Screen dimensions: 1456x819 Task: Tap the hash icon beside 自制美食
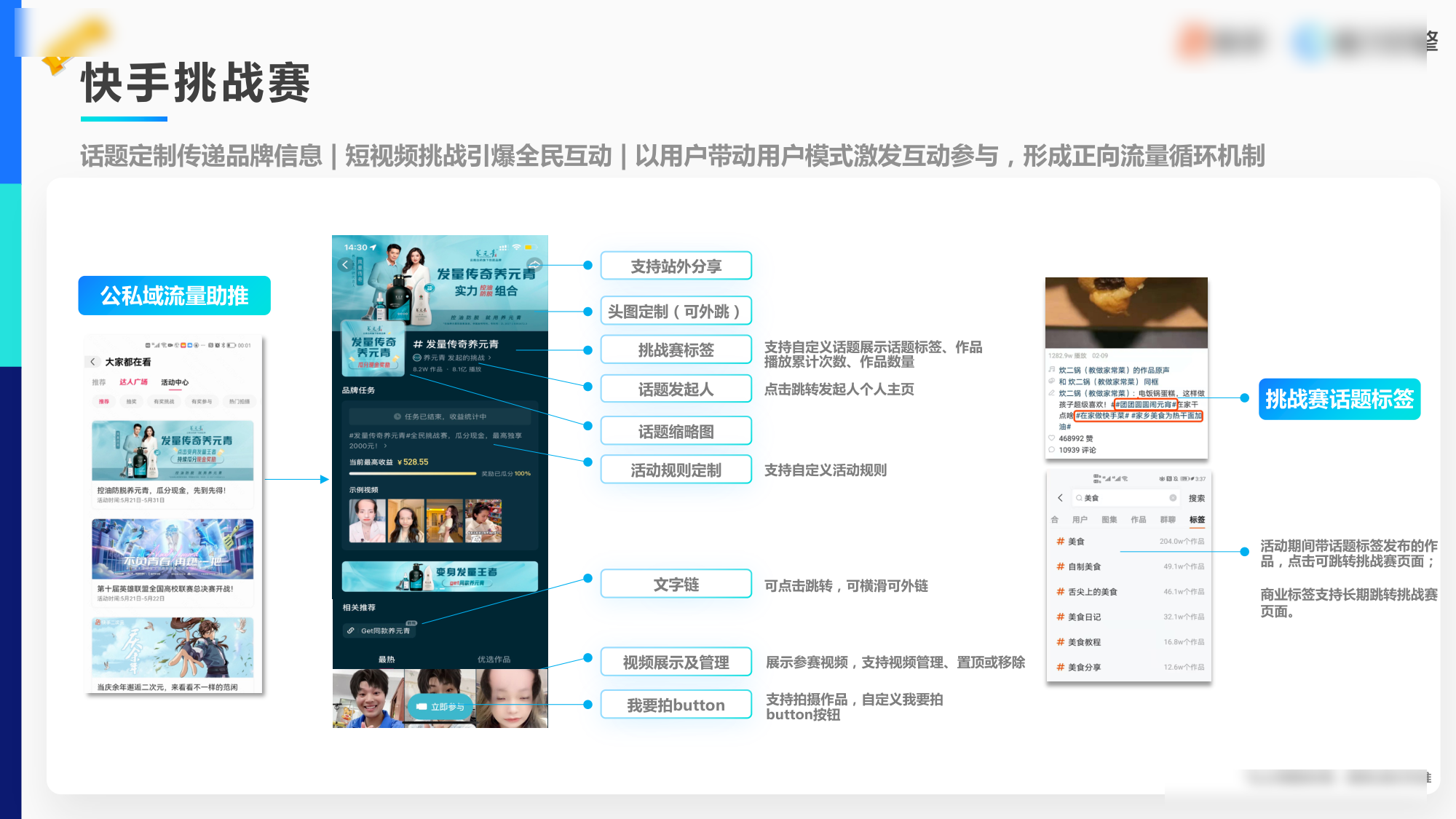(x=1061, y=566)
